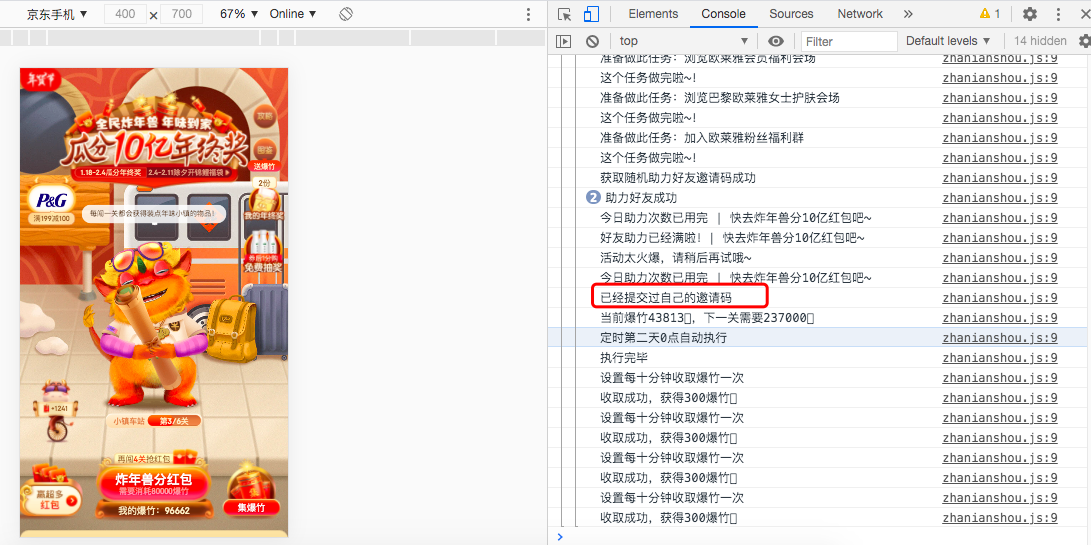
Task: Open console settings gear in filter bar
Action: pos(1085,41)
